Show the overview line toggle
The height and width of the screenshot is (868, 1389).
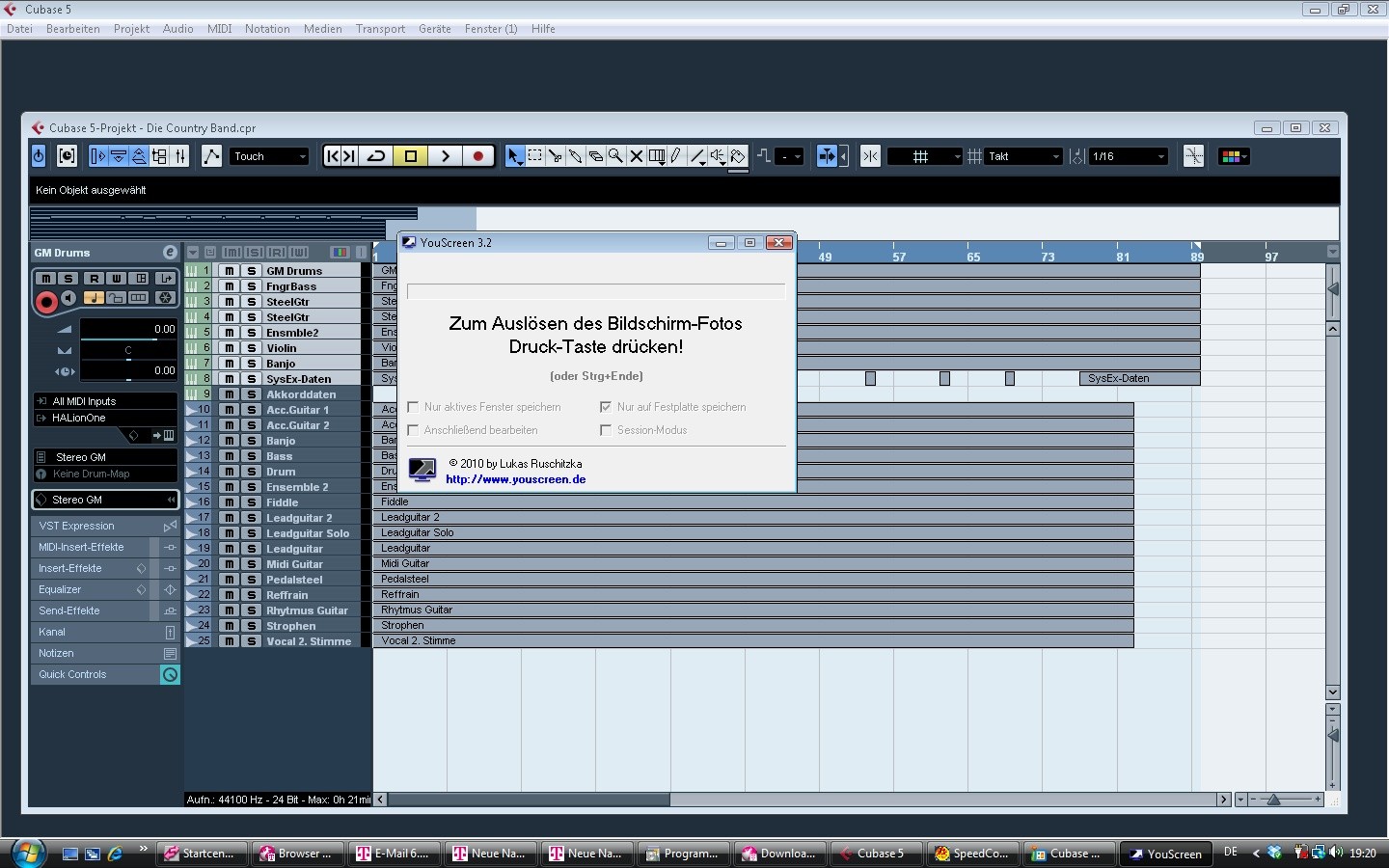point(139,156)
